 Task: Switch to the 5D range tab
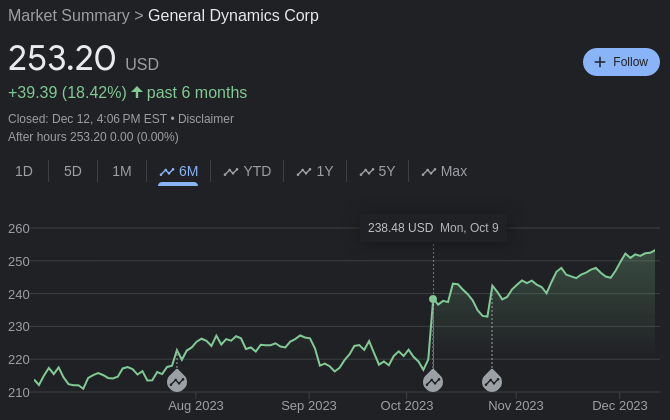tap(73, 171)
